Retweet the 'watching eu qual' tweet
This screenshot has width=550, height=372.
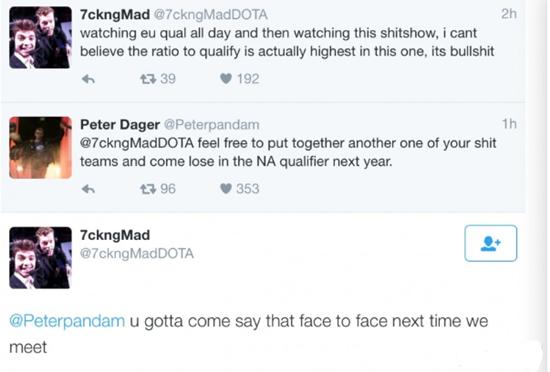(x=148, y=79)
